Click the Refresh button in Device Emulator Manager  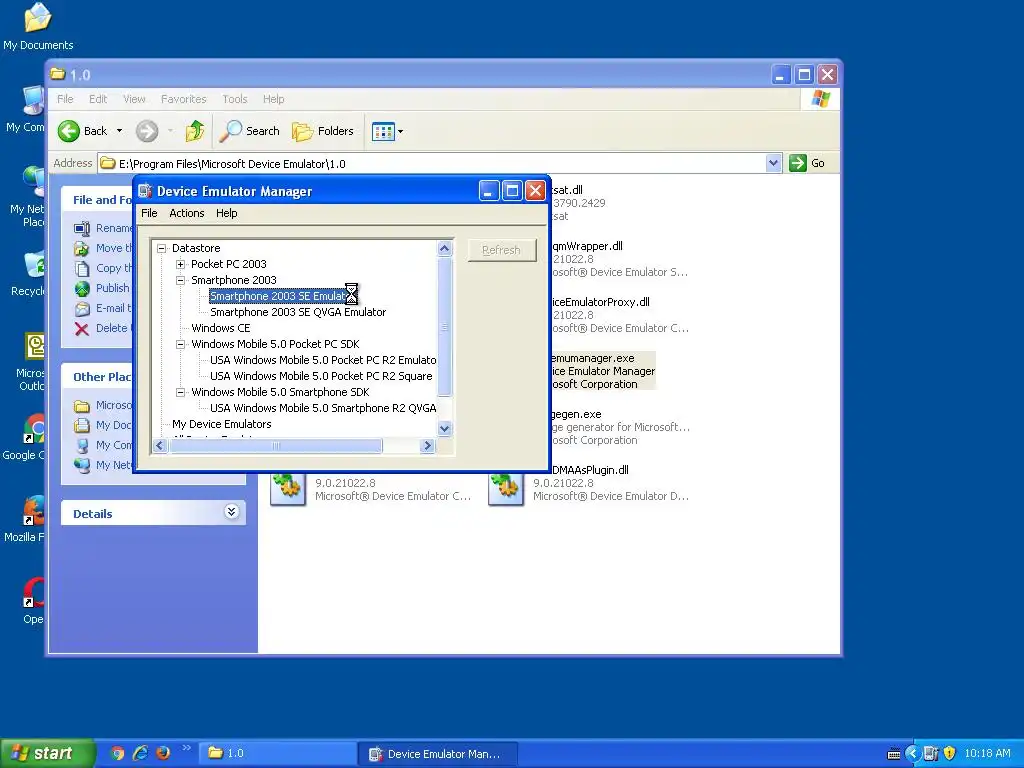tap(502, 250)
